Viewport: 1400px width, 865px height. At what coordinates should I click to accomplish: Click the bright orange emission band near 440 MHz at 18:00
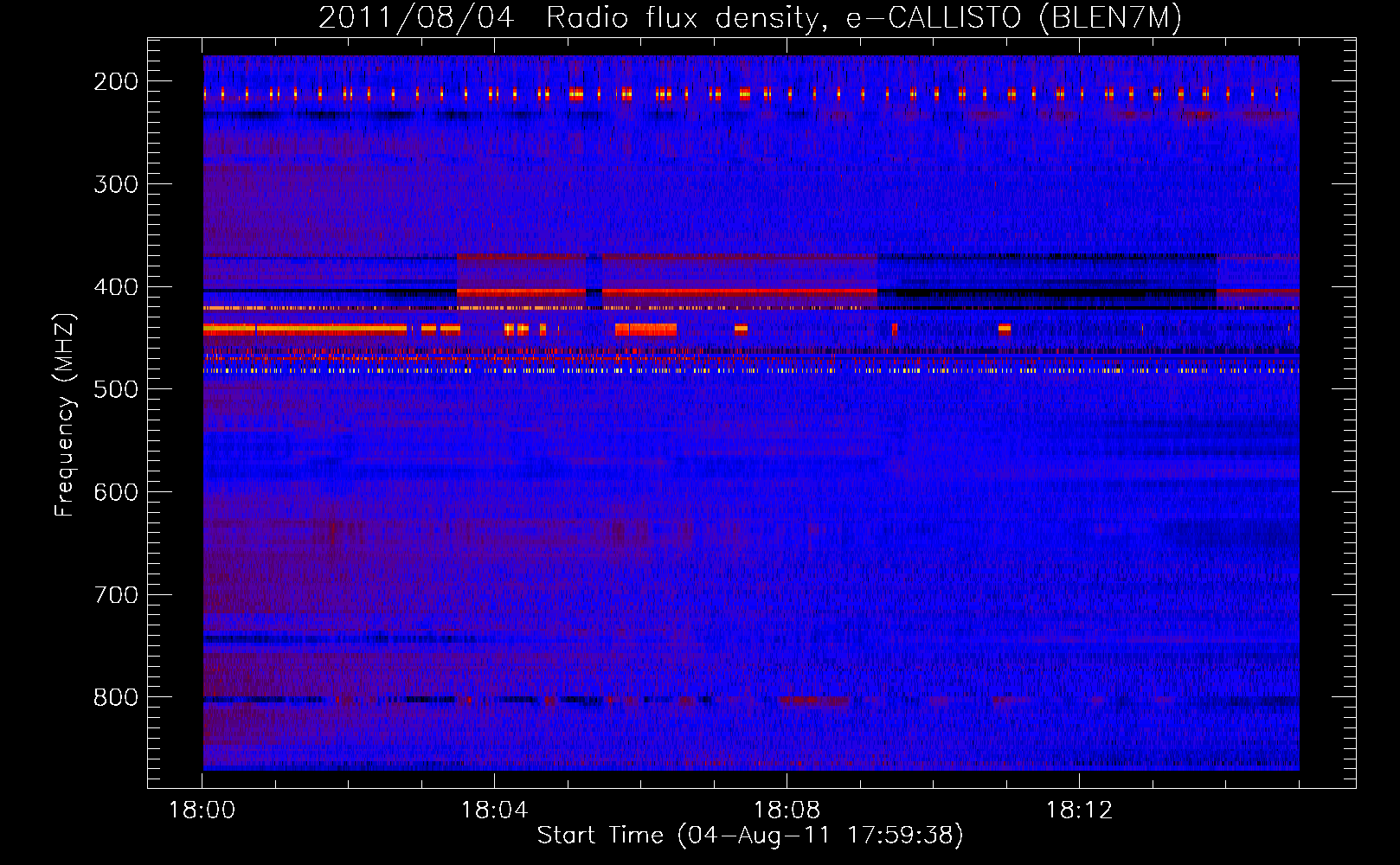click(305, 329)
